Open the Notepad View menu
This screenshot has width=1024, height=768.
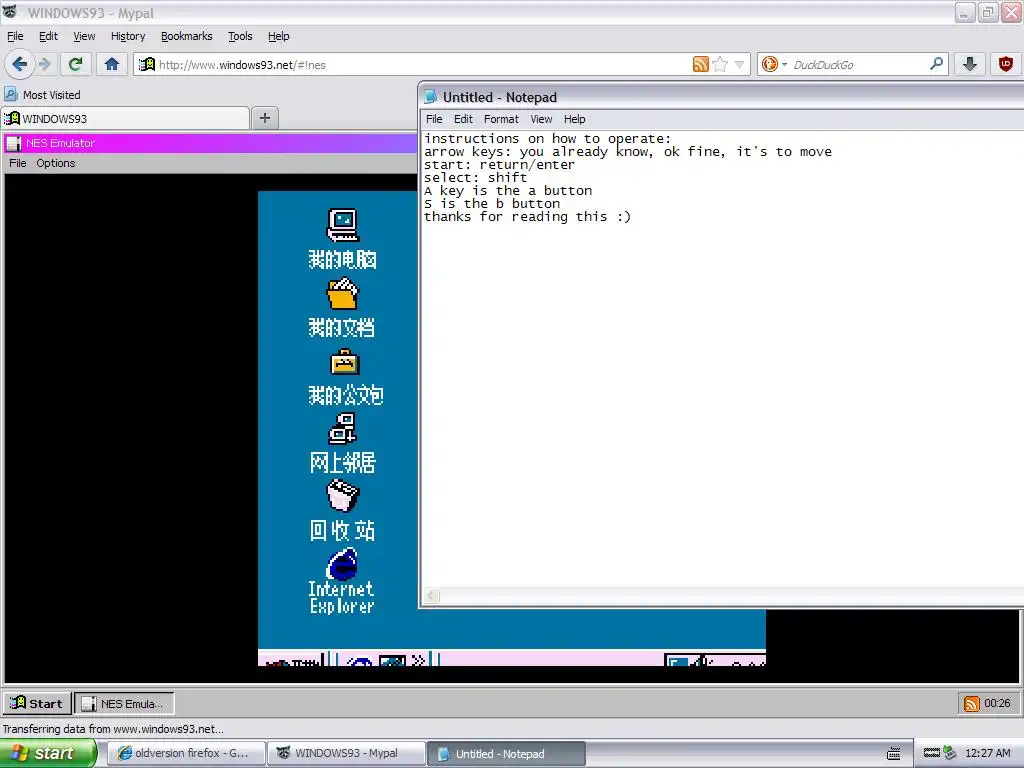[x=541, y=119]
